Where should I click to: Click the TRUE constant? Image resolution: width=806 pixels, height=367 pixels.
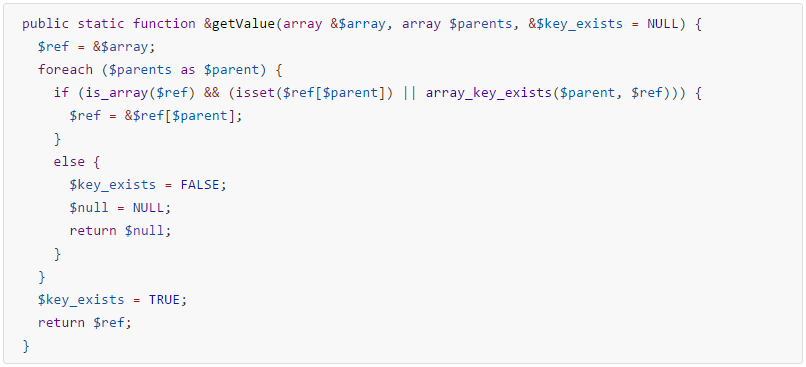164,300
